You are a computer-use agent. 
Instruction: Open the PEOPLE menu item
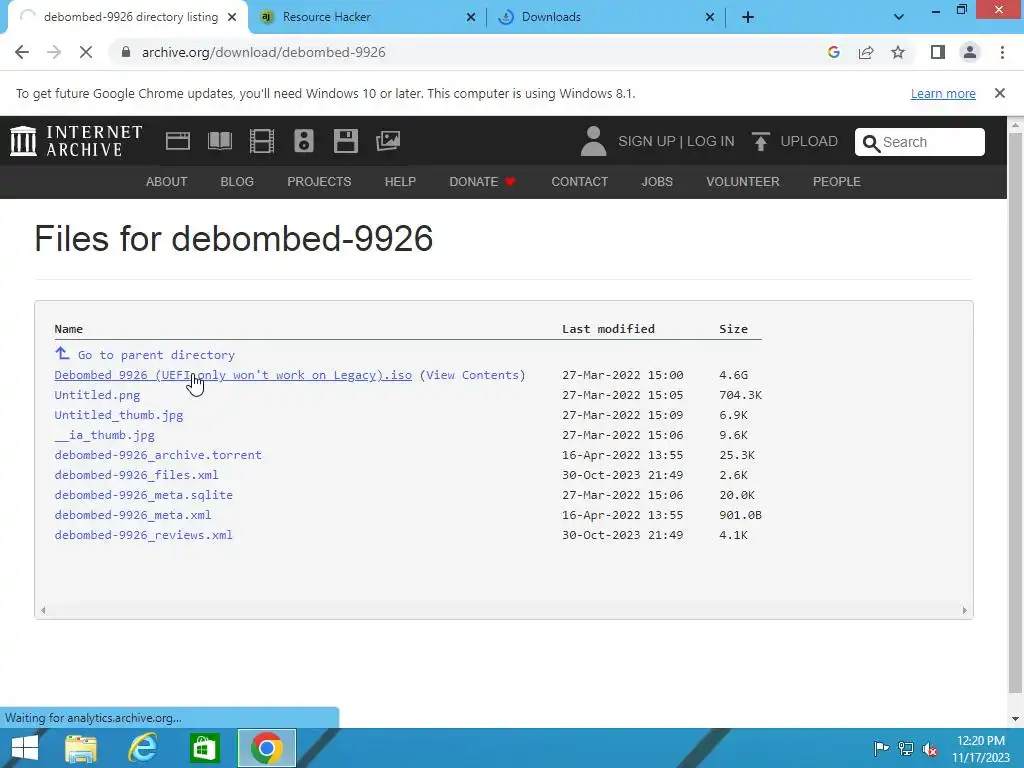[x=837, y=182]
